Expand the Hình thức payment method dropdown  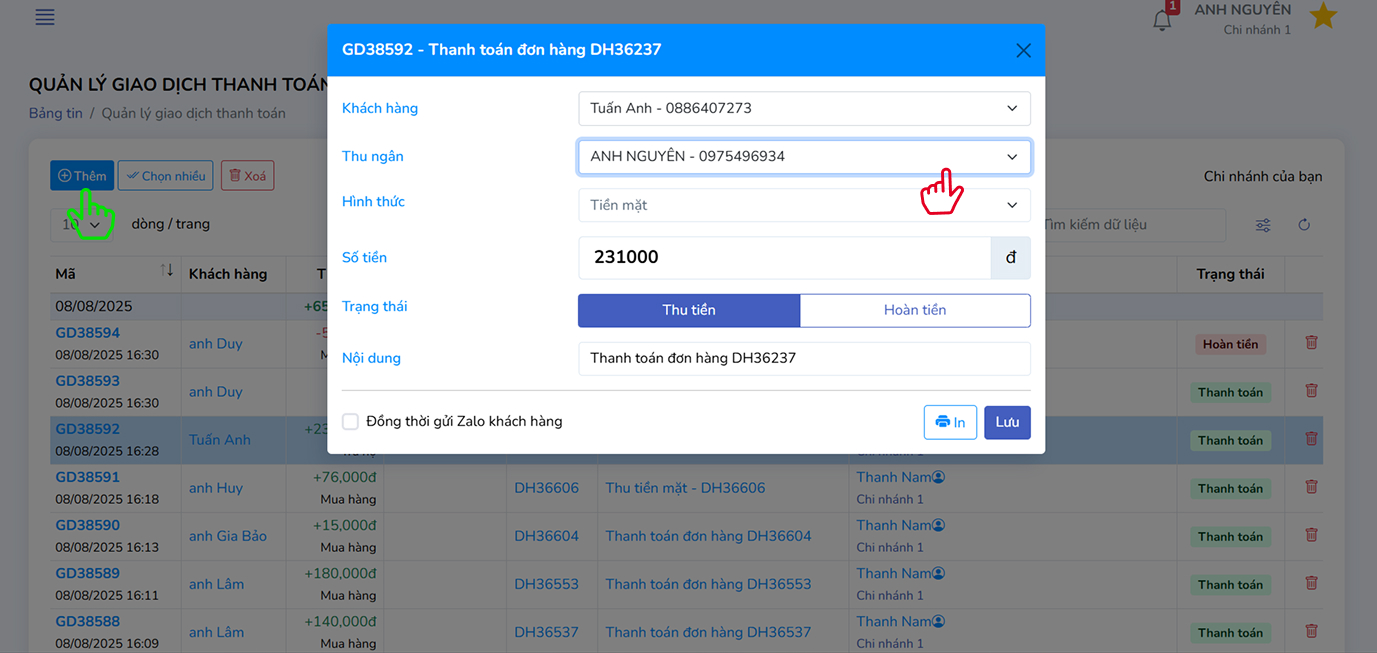tap(804, 205)
